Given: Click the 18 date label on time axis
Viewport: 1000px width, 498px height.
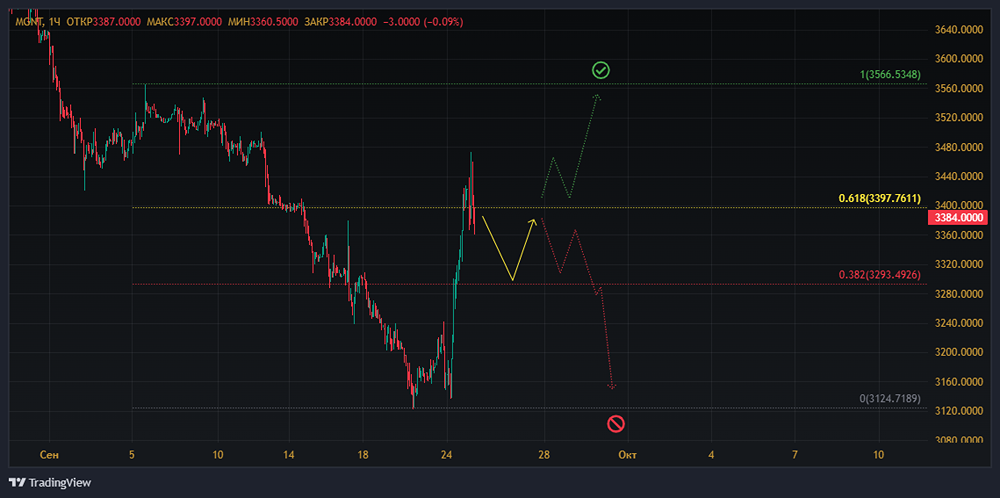Looking at the screenshot, I should tap(362, 455).
